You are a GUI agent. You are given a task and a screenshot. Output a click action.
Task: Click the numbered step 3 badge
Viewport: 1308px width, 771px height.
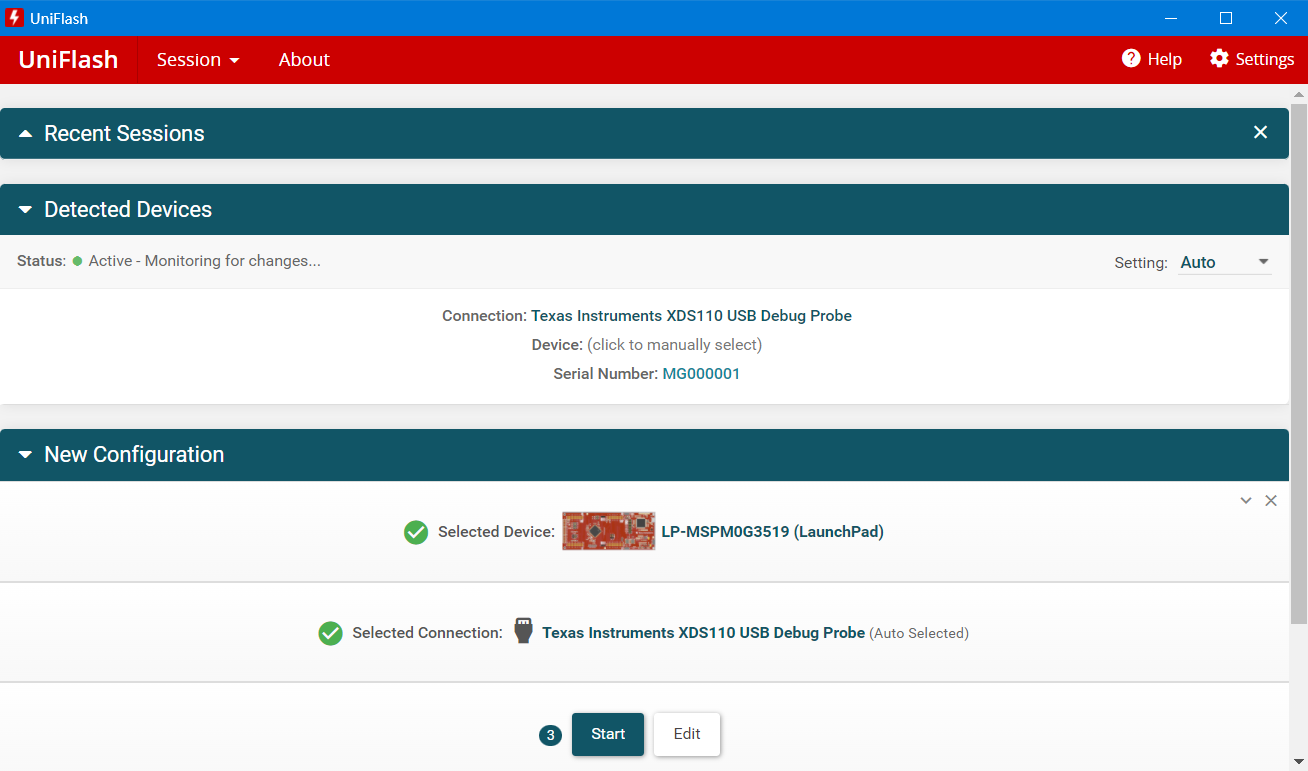549,734
